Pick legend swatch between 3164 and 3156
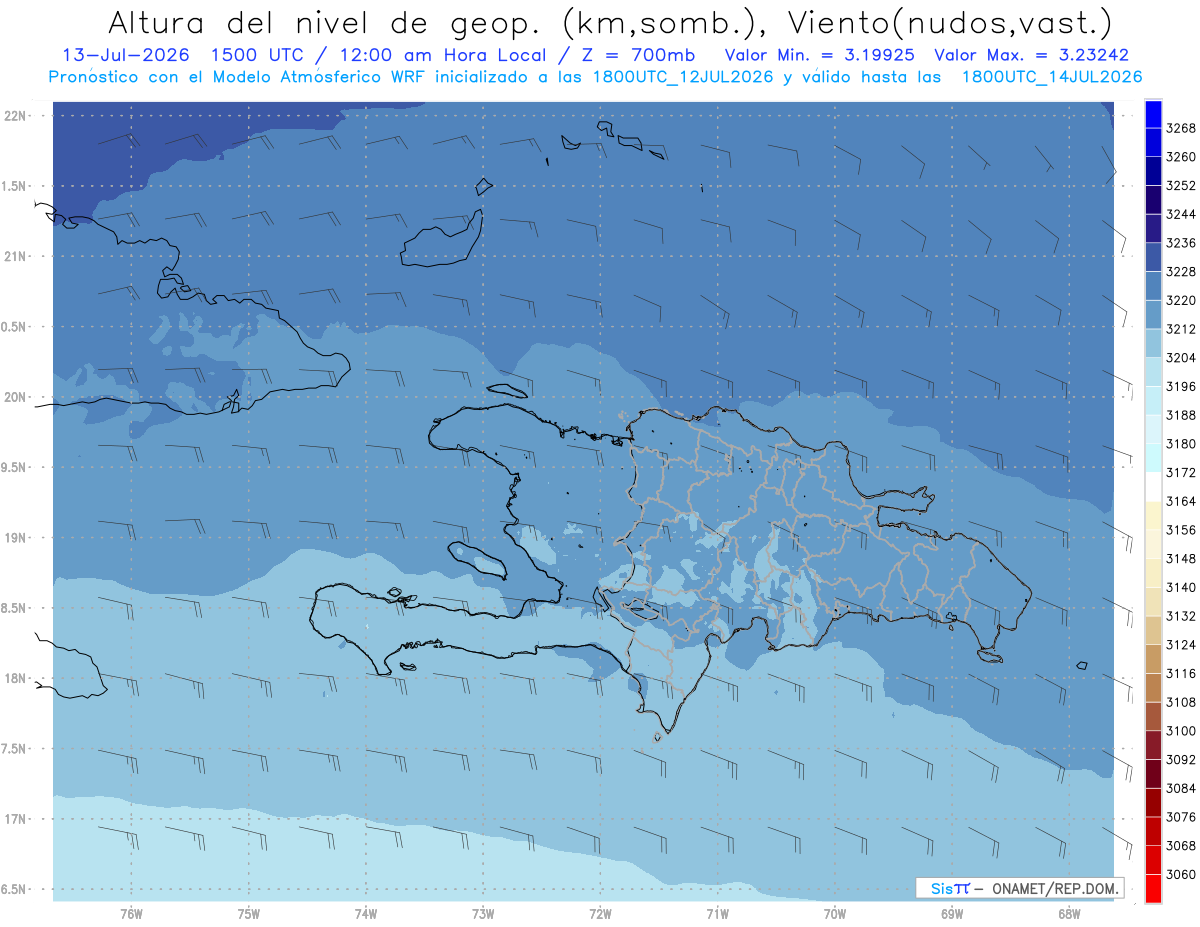The image size is (1200, 927). 1153,516
